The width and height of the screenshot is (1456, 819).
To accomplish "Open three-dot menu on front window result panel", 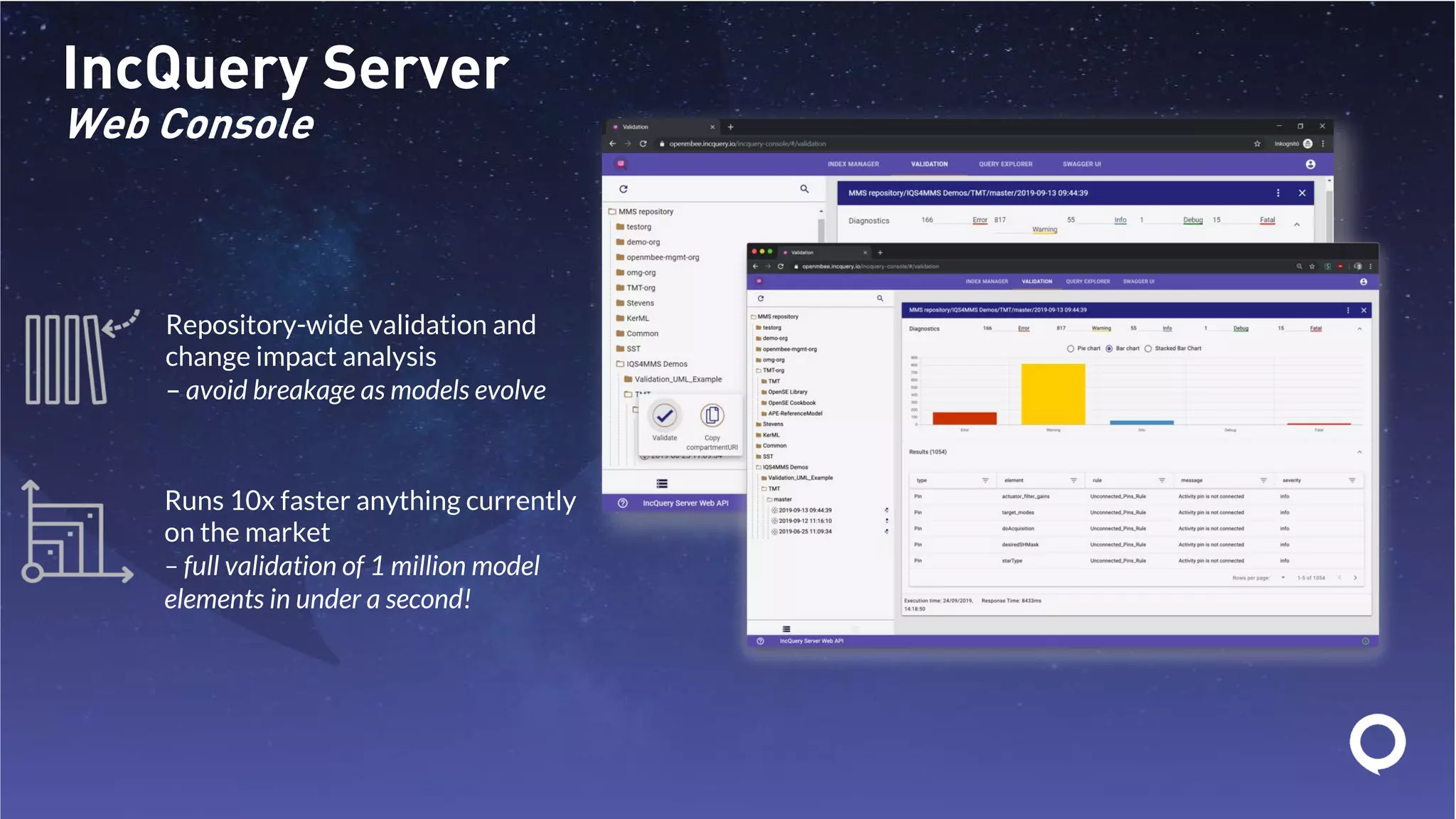I will coord(1348,310).
